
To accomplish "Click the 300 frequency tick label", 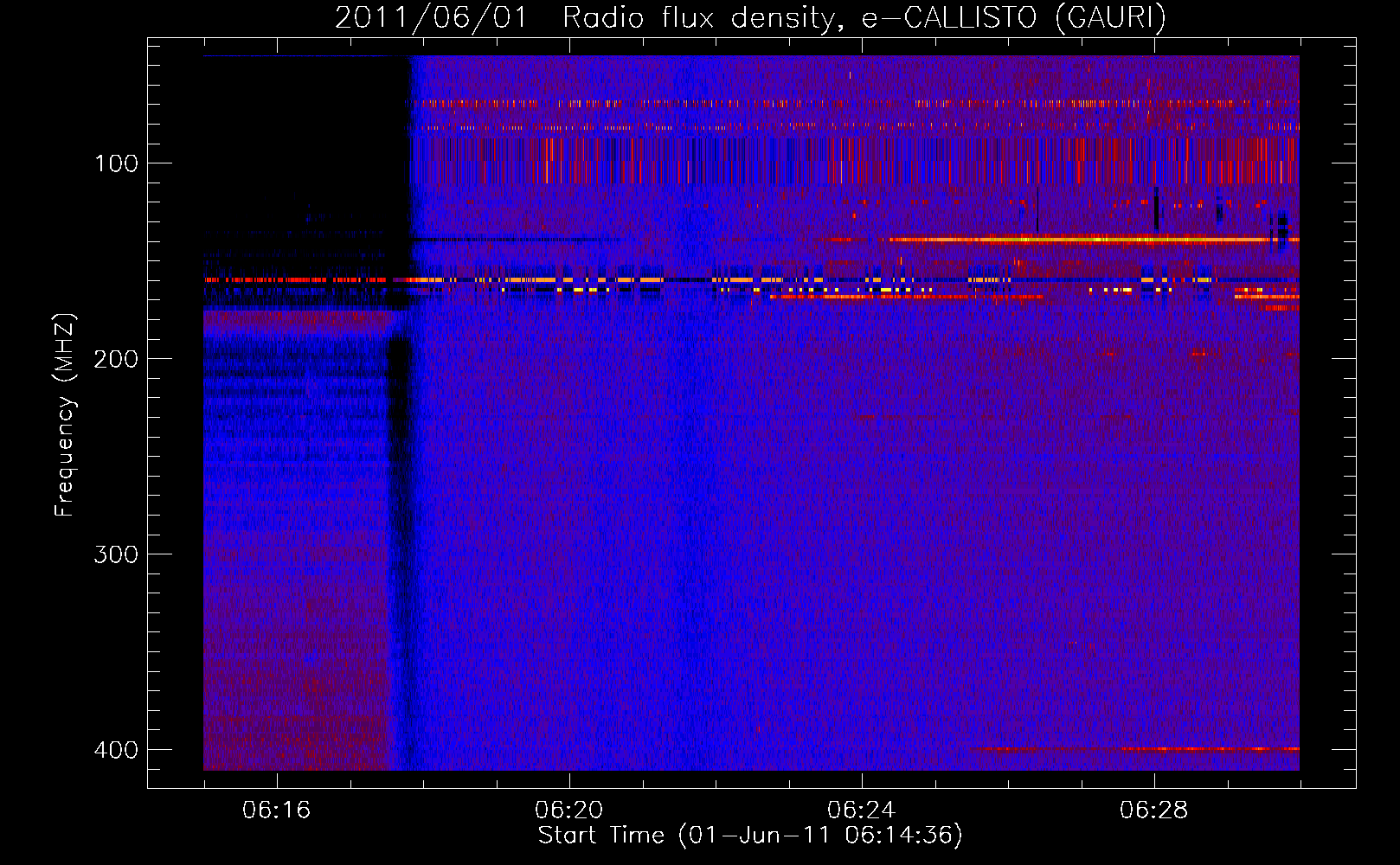I will [x=116, y=554].
